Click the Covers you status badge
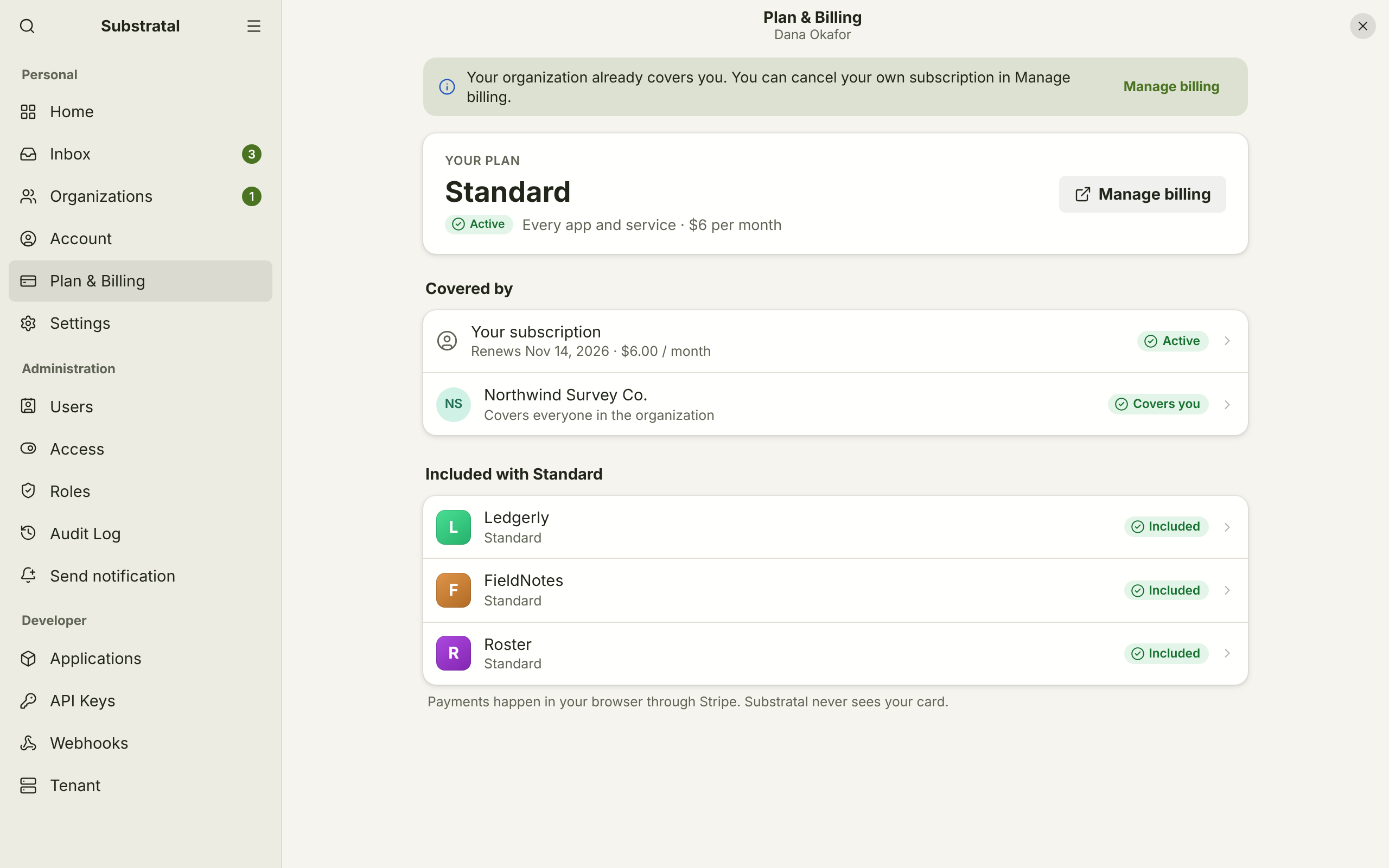Image resolution: width=1389 pixels, height=868 pixels. coord(1158,404)
